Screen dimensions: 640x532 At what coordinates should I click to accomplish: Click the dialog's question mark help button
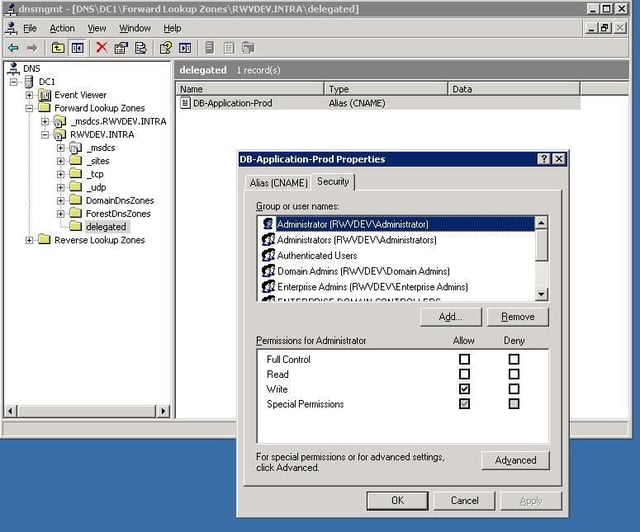click(x=544, y=159)
